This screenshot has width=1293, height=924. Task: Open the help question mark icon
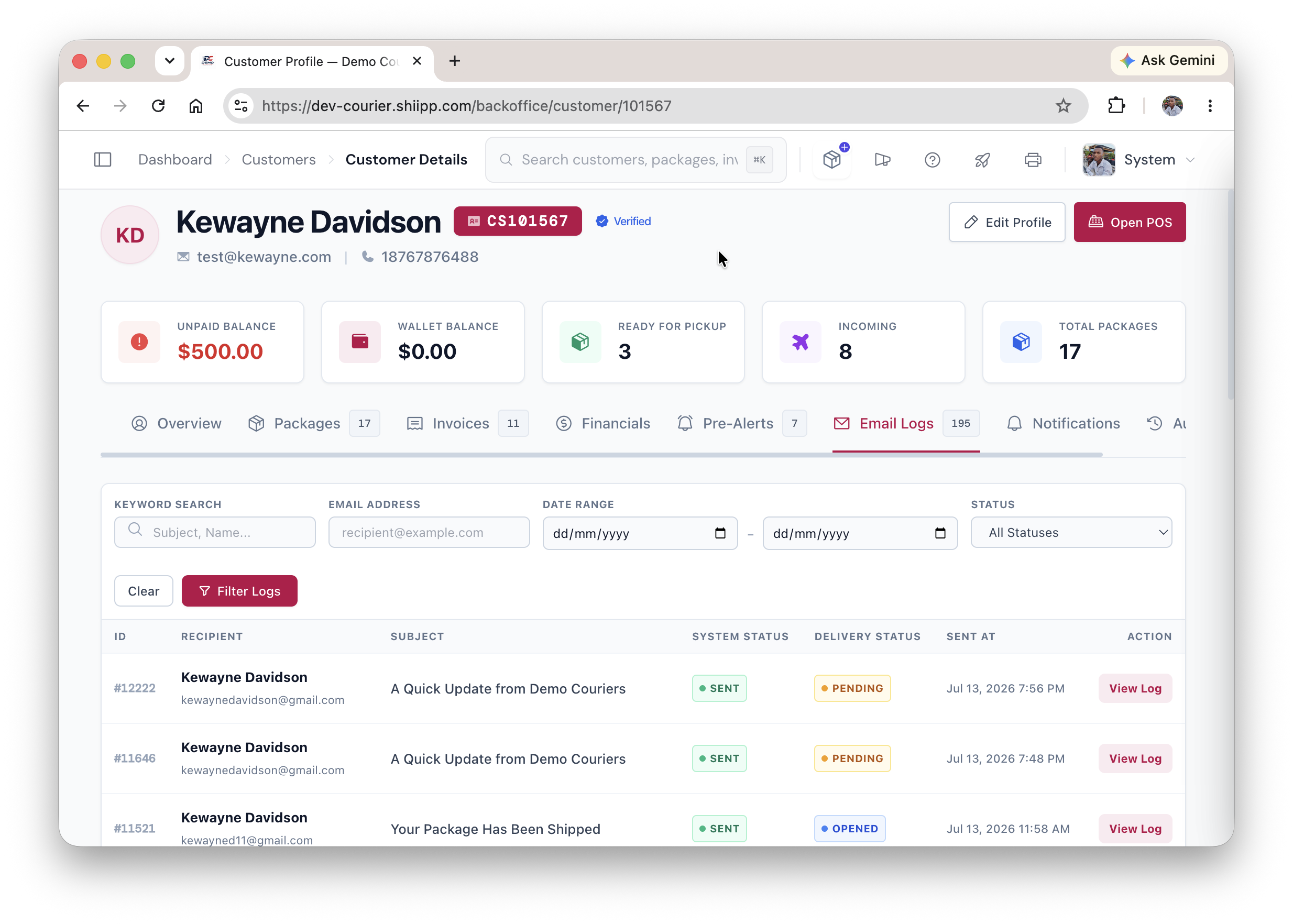[932, 159]
